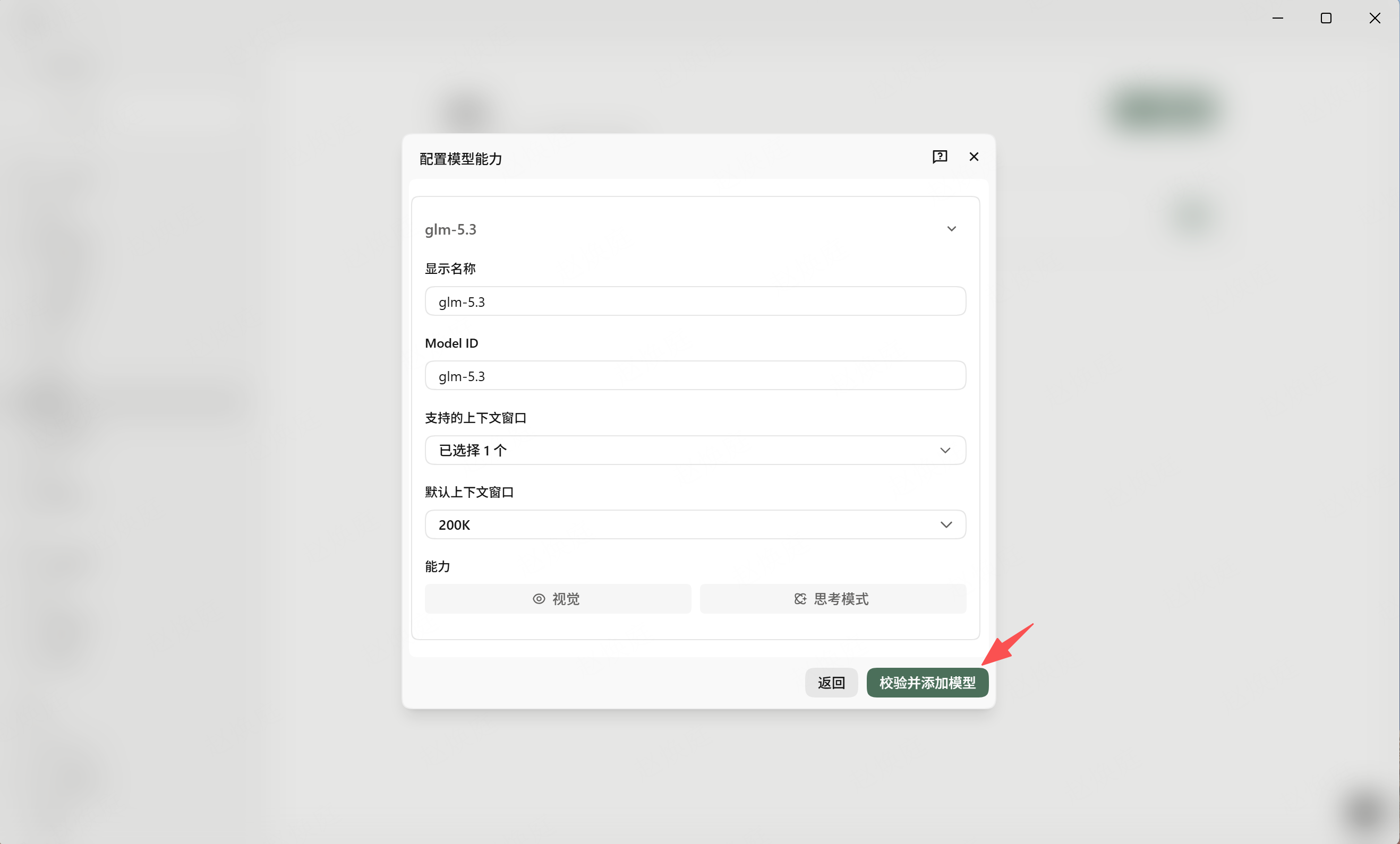The height and width of the screenshot is (844, 1400).
Task: Click 校验并添加模型 button
Action: [927, 683]
